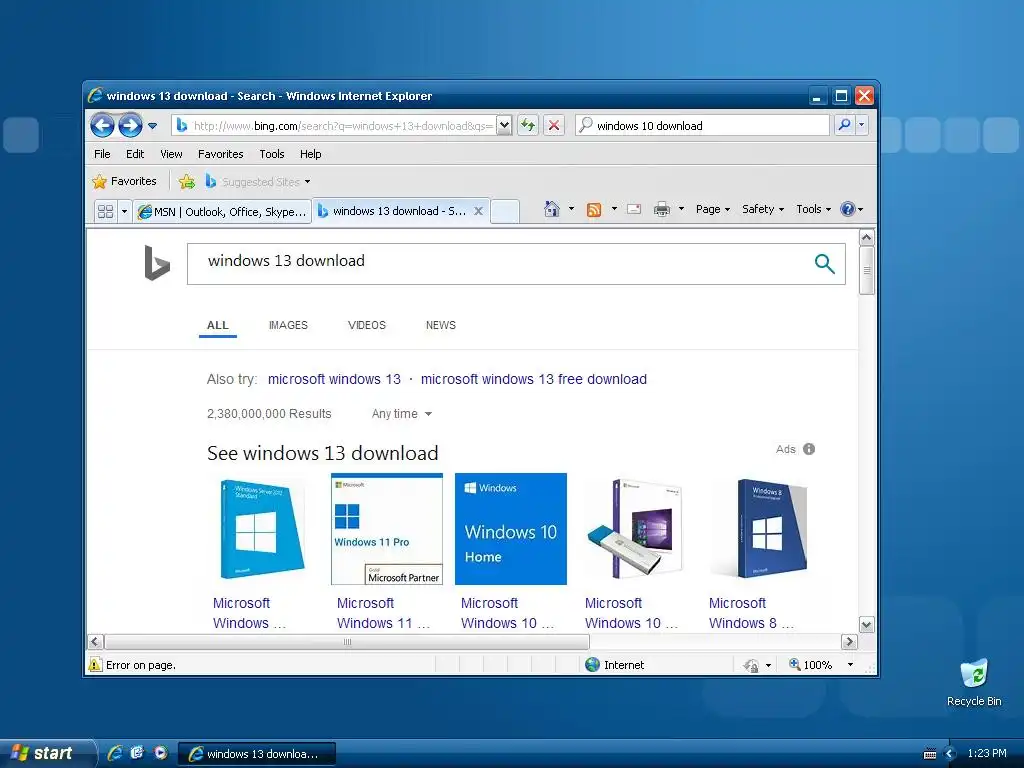Switch to MSN Outlook tab
1024x768 pixels.
222,212
